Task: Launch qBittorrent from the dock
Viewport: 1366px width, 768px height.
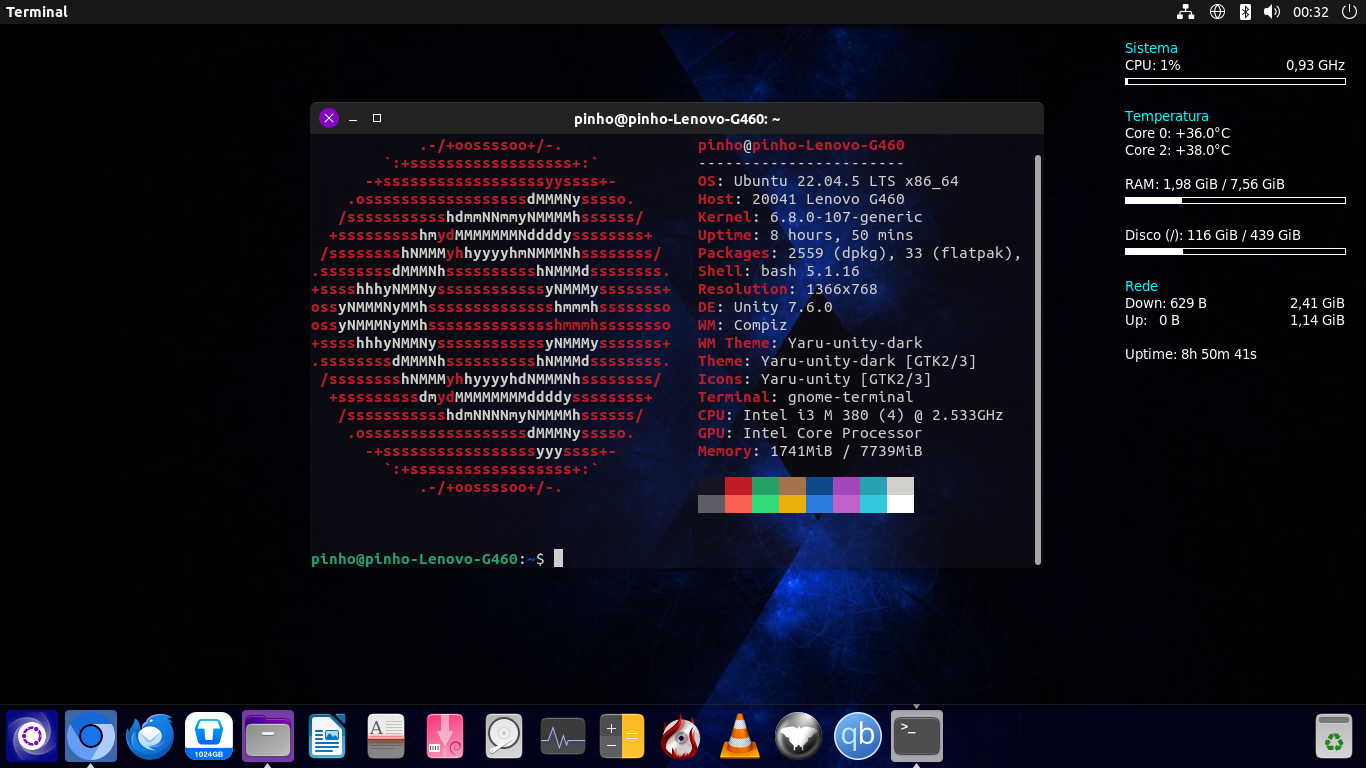Action: pos(858,737)
